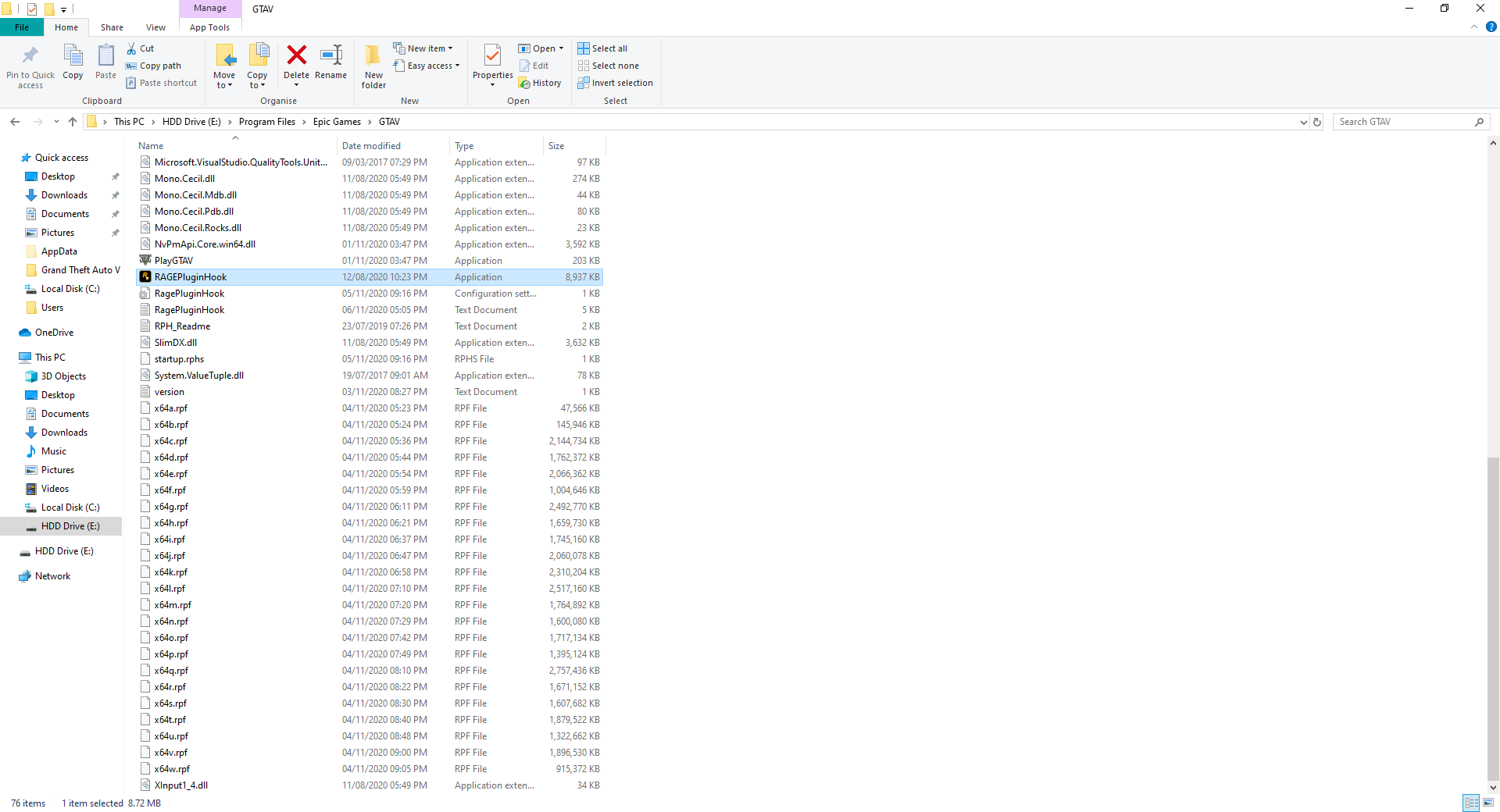This screenshot has width=1500, height=812.
Task: Switch to Details view layout icon
Action: 1471,803
